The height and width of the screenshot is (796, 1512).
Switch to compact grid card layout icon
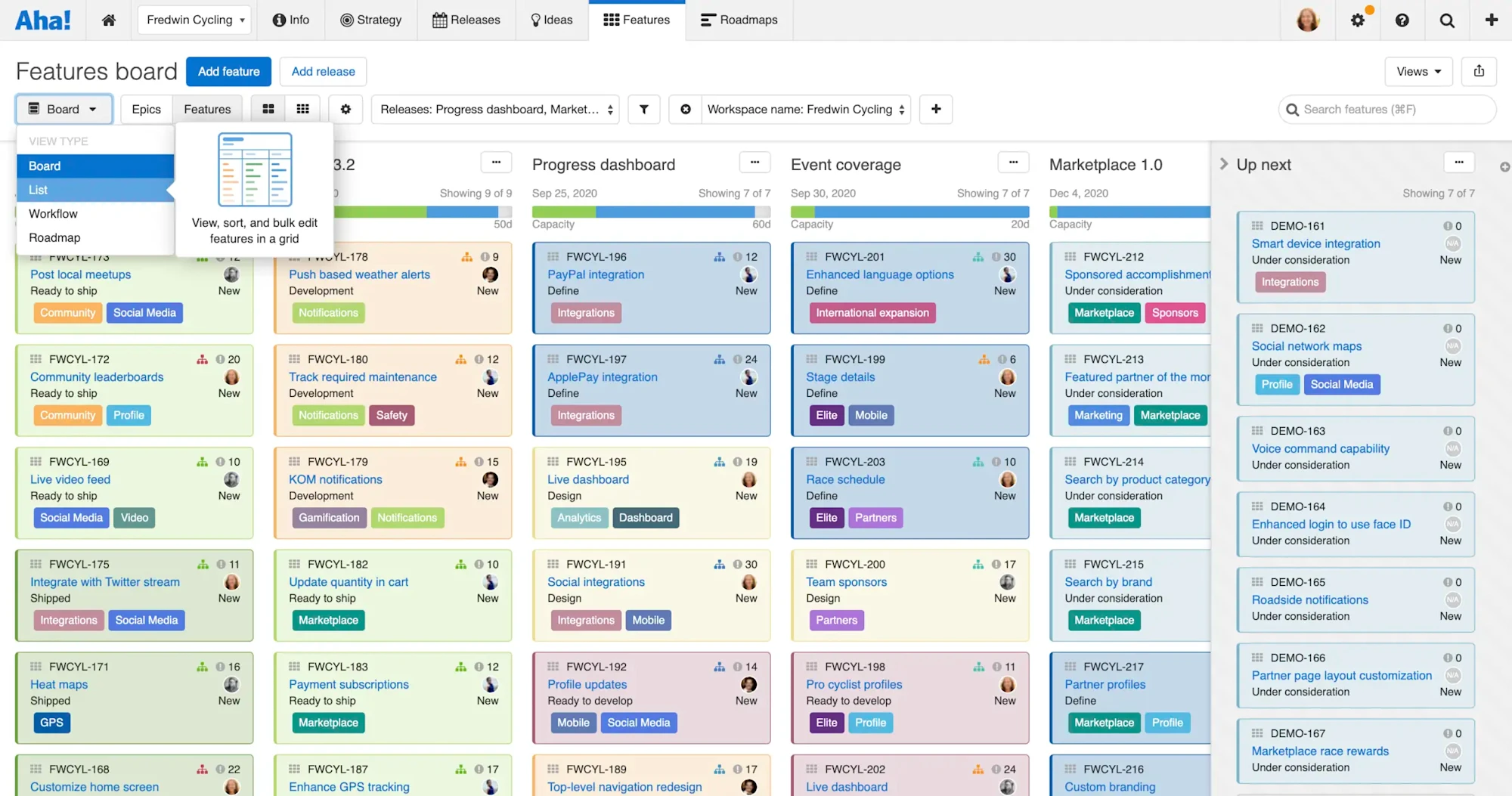(303, 109)
